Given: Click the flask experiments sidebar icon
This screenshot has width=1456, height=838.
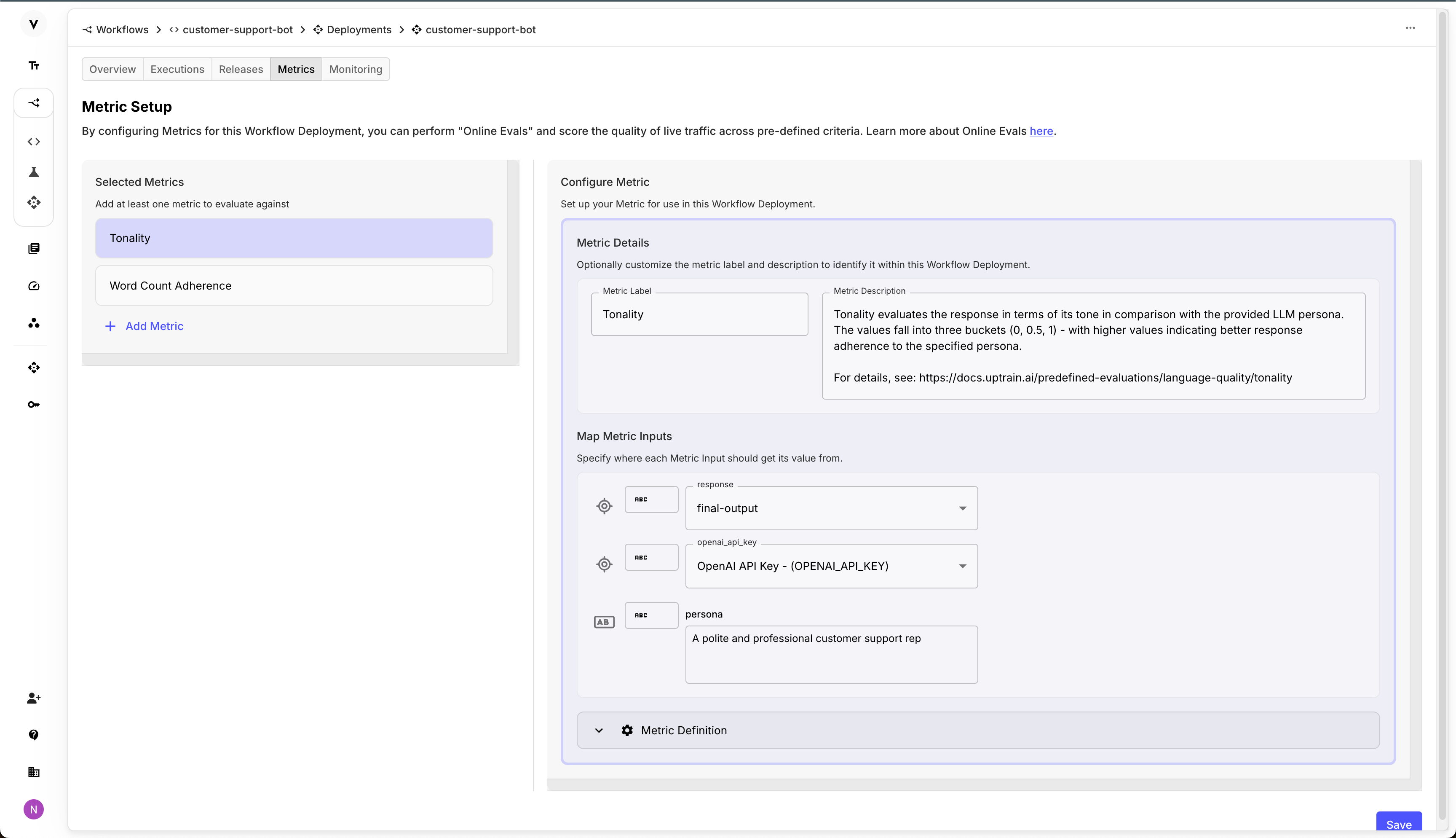Looking at the screenshot, I should [34, 172].
